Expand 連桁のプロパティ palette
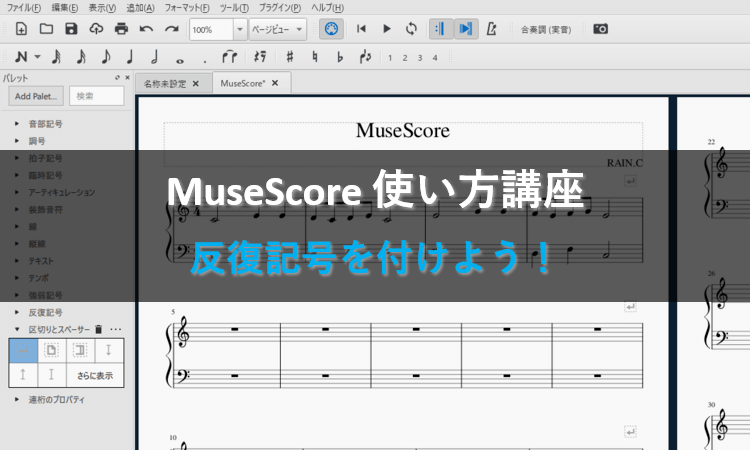Image resolution: width=750 pixels, height=450 pixels. (17, 399)
